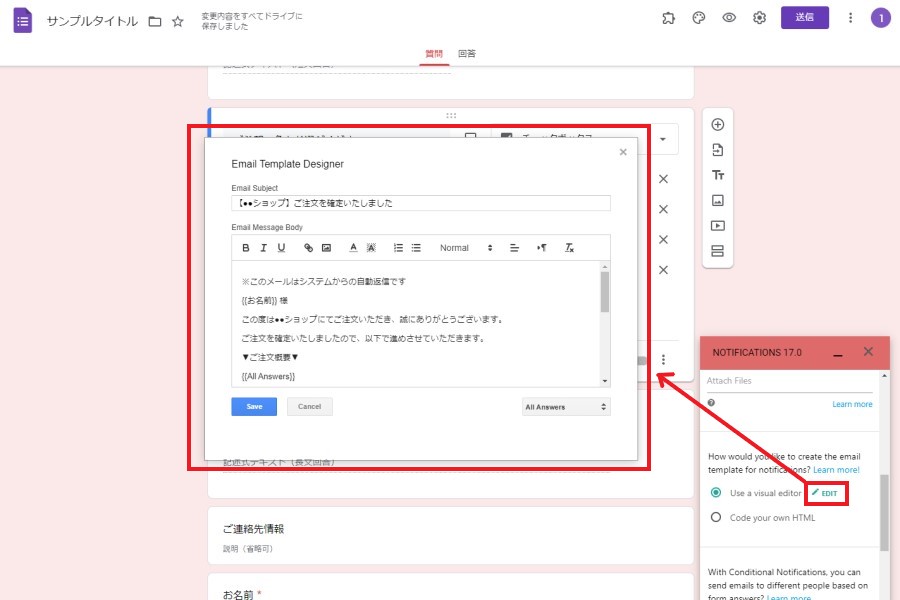Click the text color icon
900x600 pixels.
[x=353, y=248]
